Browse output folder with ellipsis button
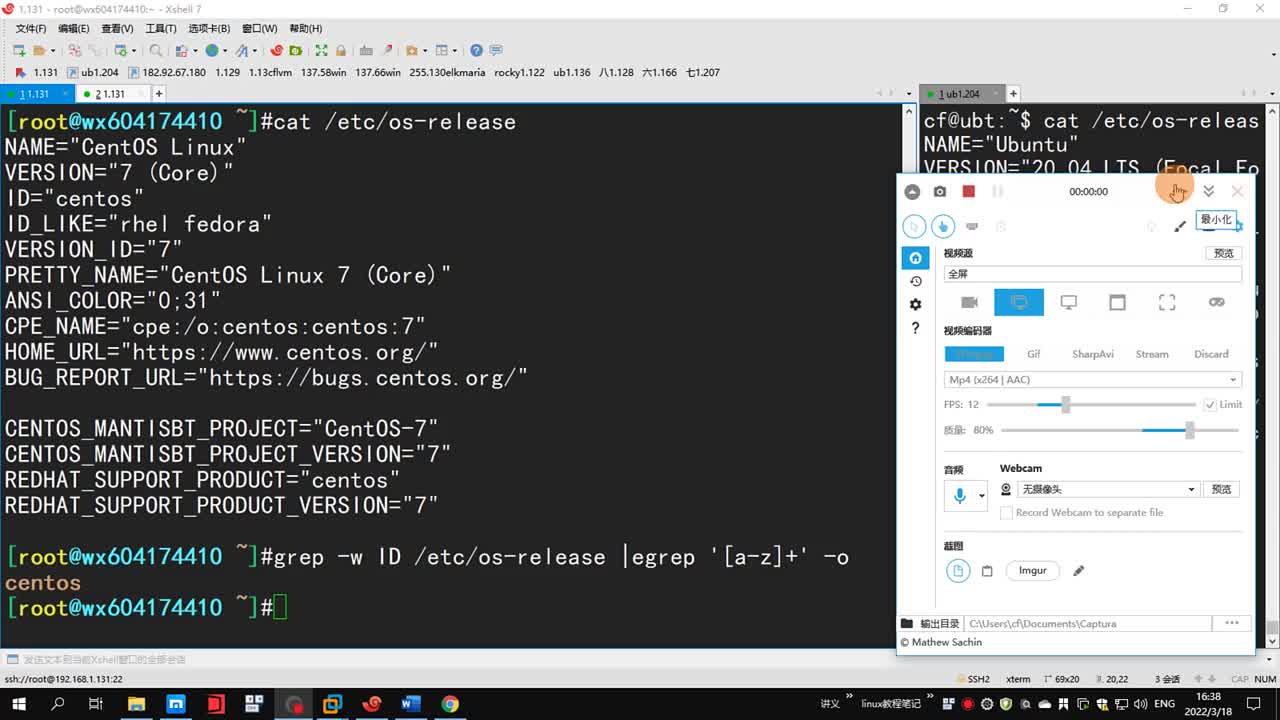Screen dimensions: 1280x720 coord(1232,623)
